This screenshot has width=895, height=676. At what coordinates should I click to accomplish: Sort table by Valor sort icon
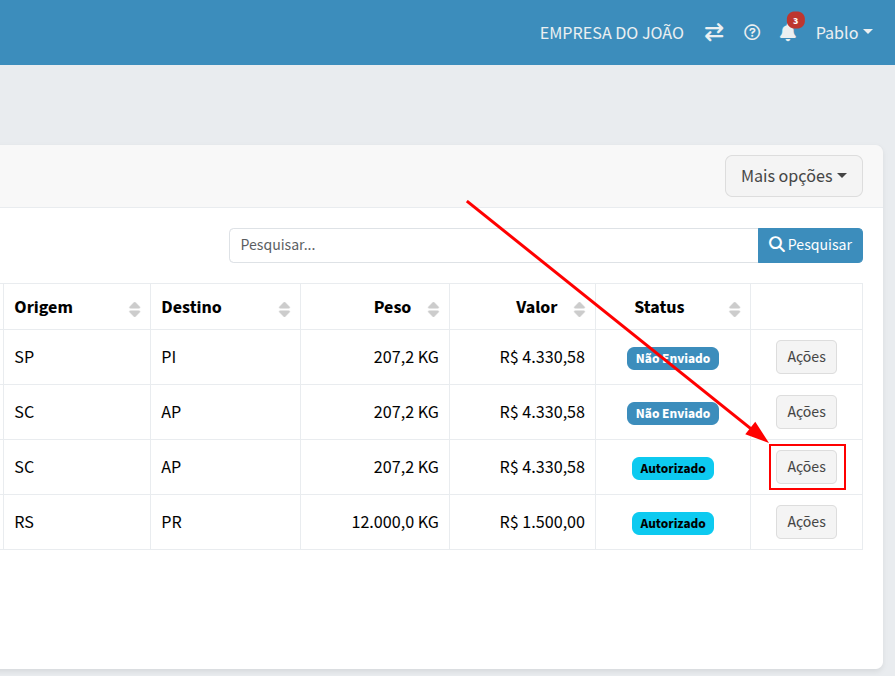[x=579, y=309]
